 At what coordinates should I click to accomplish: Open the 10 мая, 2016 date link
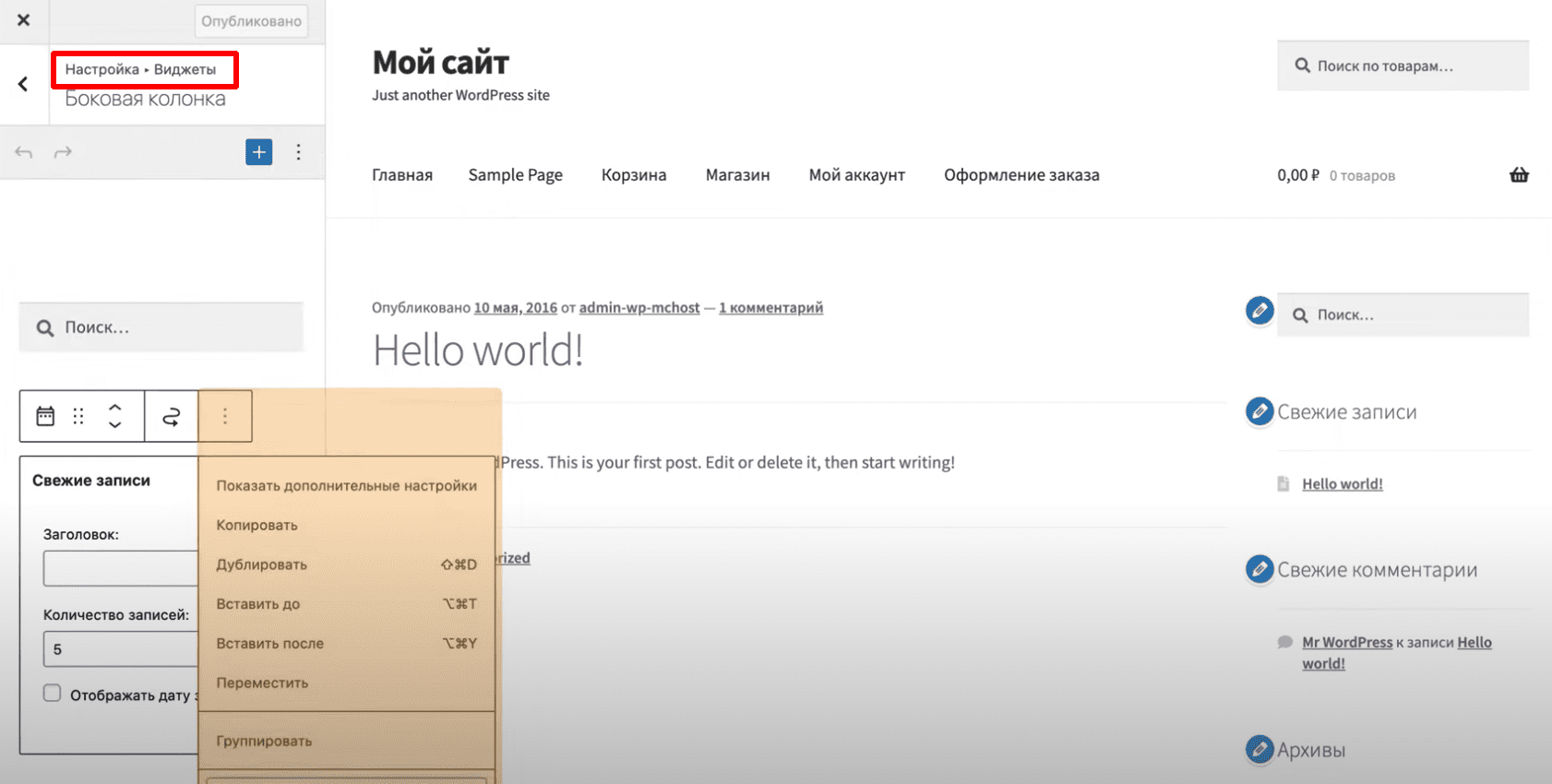(516, 308)
